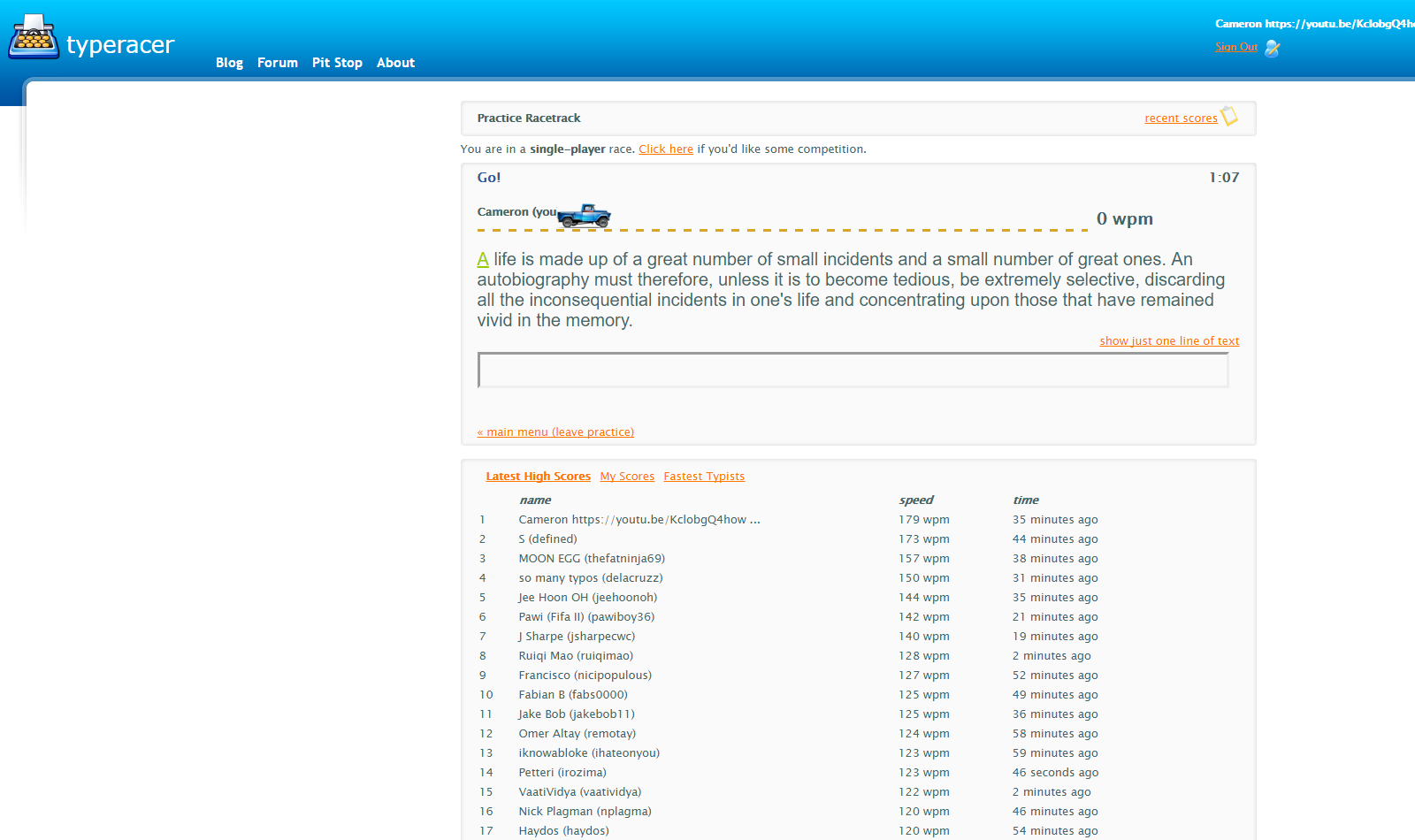Switch to My Scores tab
This screenshot has width=1415, height=840.
click(x=627, y=477)
